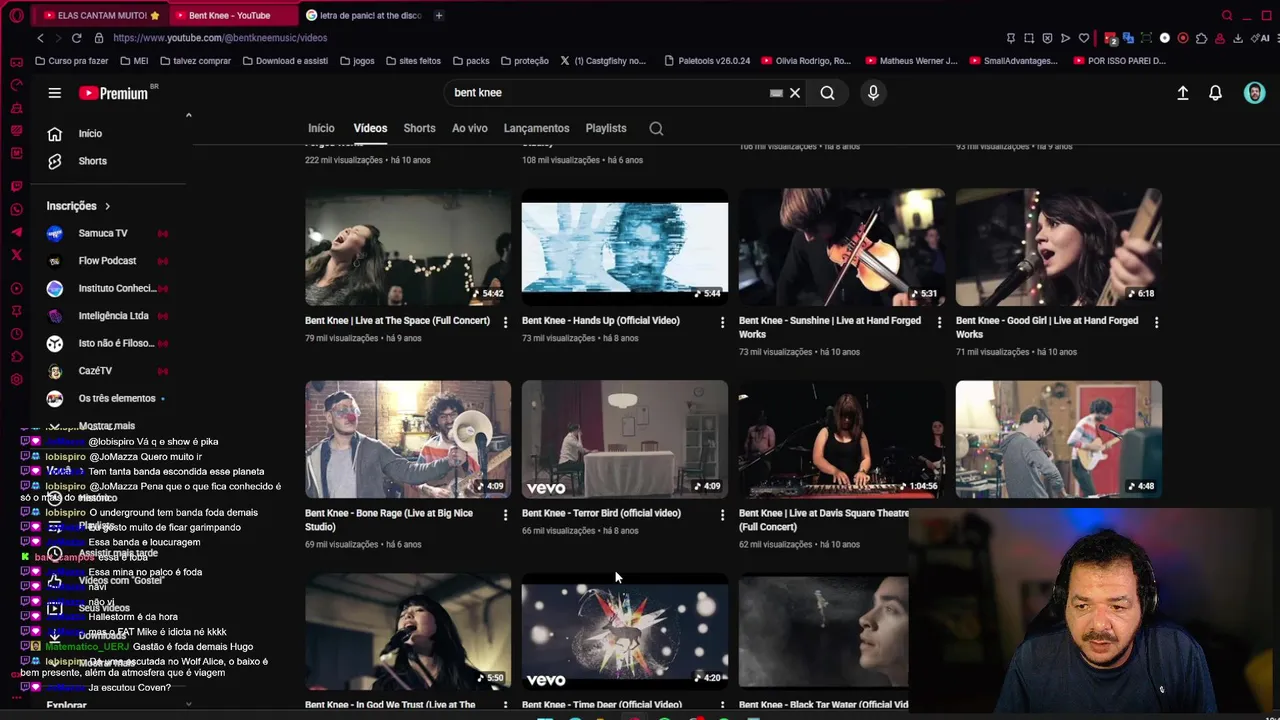Submit search with the magnifier button

(x=827, y=93)
